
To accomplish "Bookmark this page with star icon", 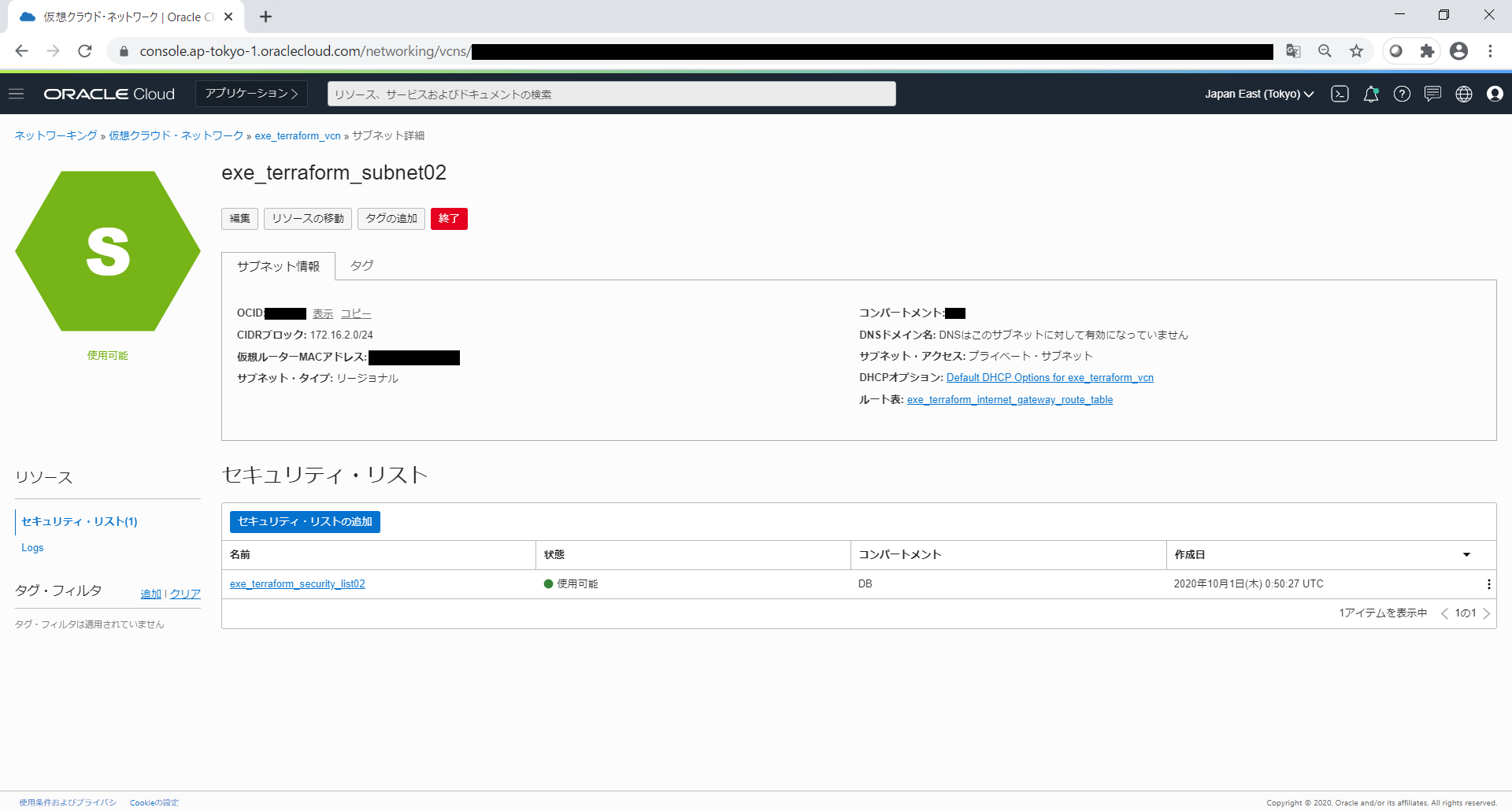I will (1356, 51).
